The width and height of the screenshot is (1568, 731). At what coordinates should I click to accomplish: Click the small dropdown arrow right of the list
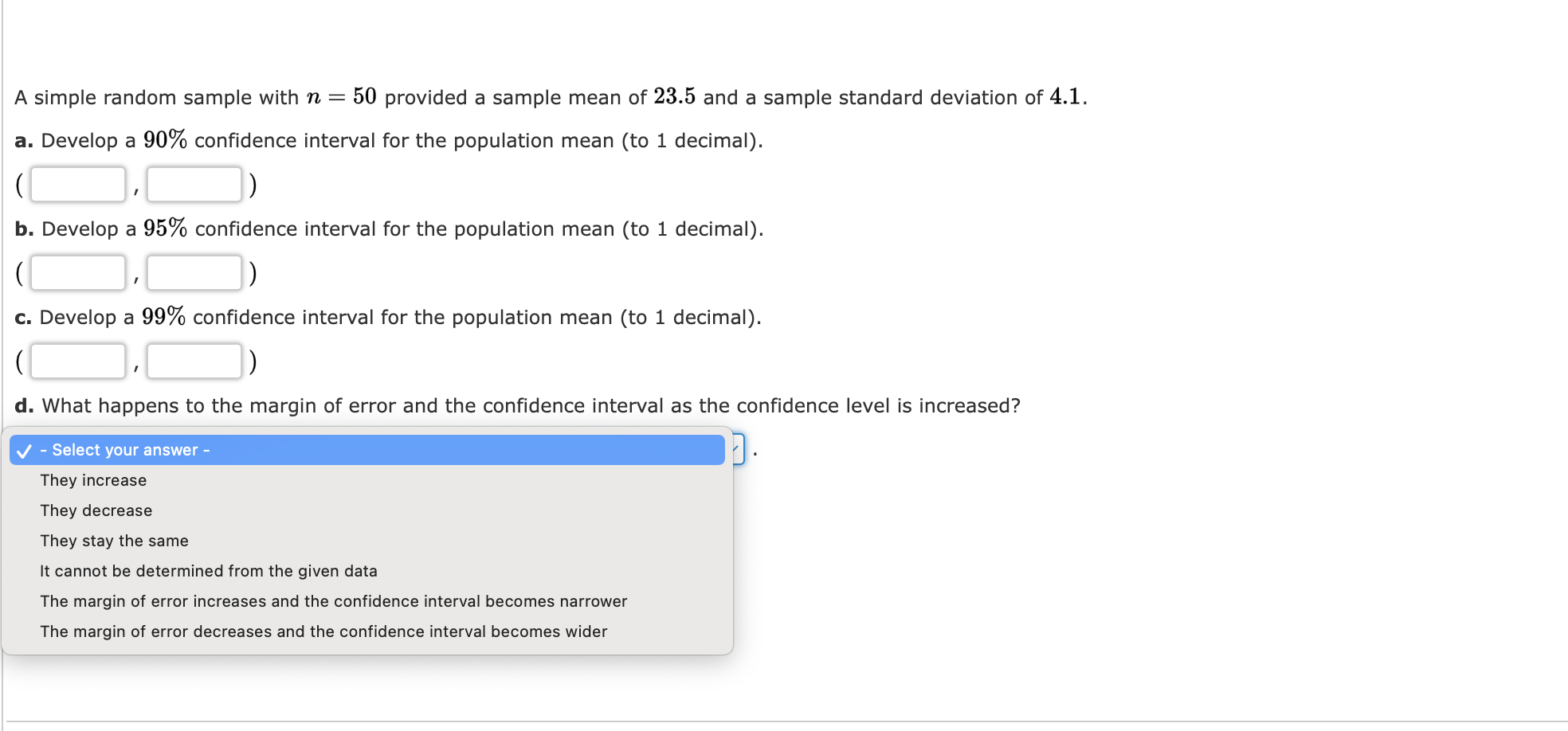pos(737,450)
